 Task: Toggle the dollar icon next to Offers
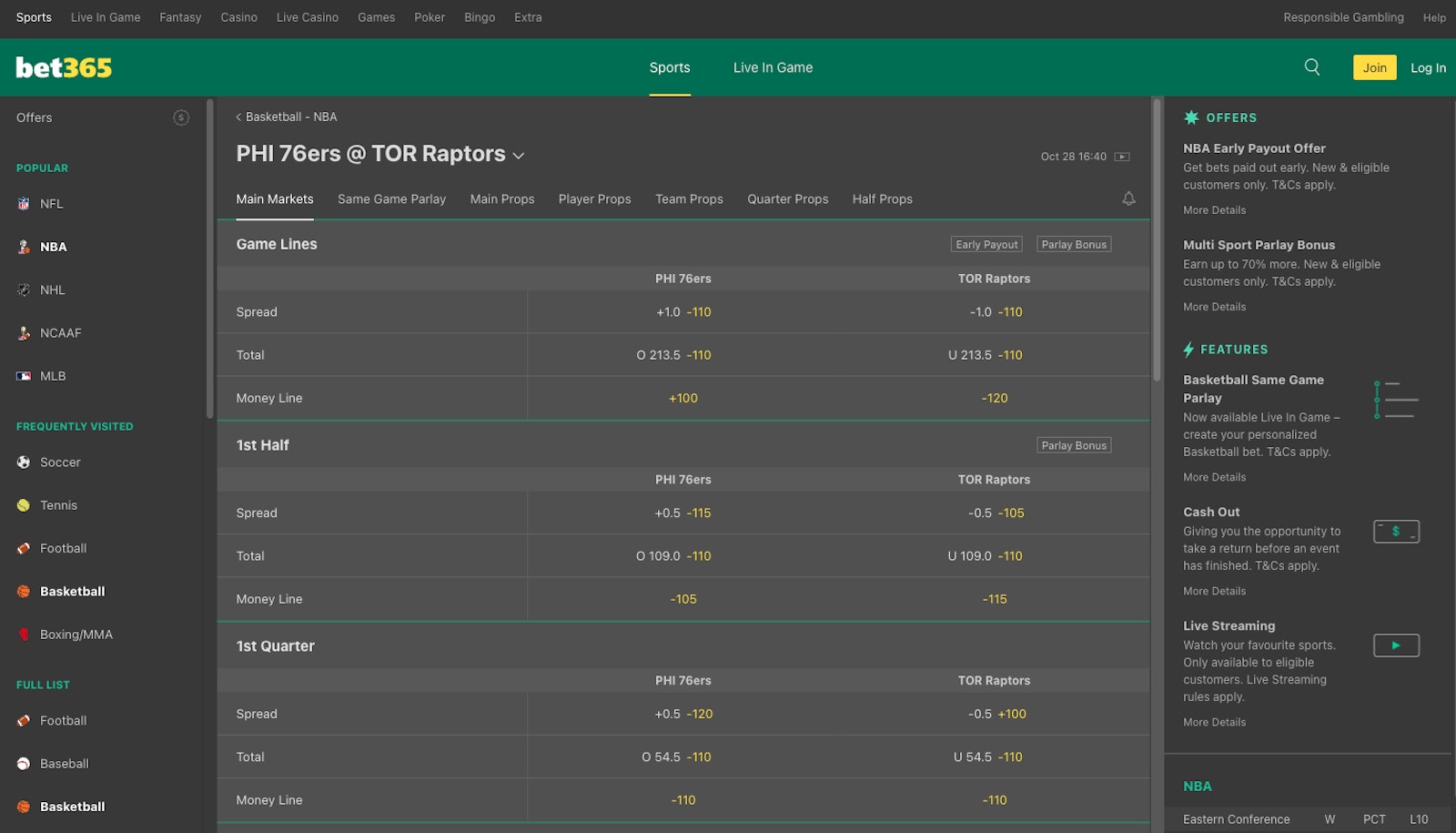pos(181,117)
